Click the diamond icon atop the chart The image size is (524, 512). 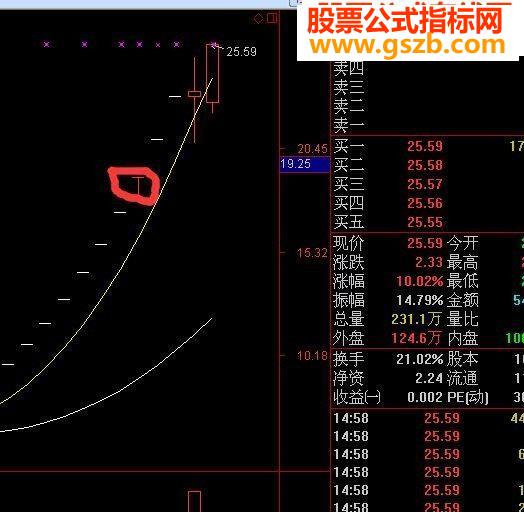(x=258, y=18)
